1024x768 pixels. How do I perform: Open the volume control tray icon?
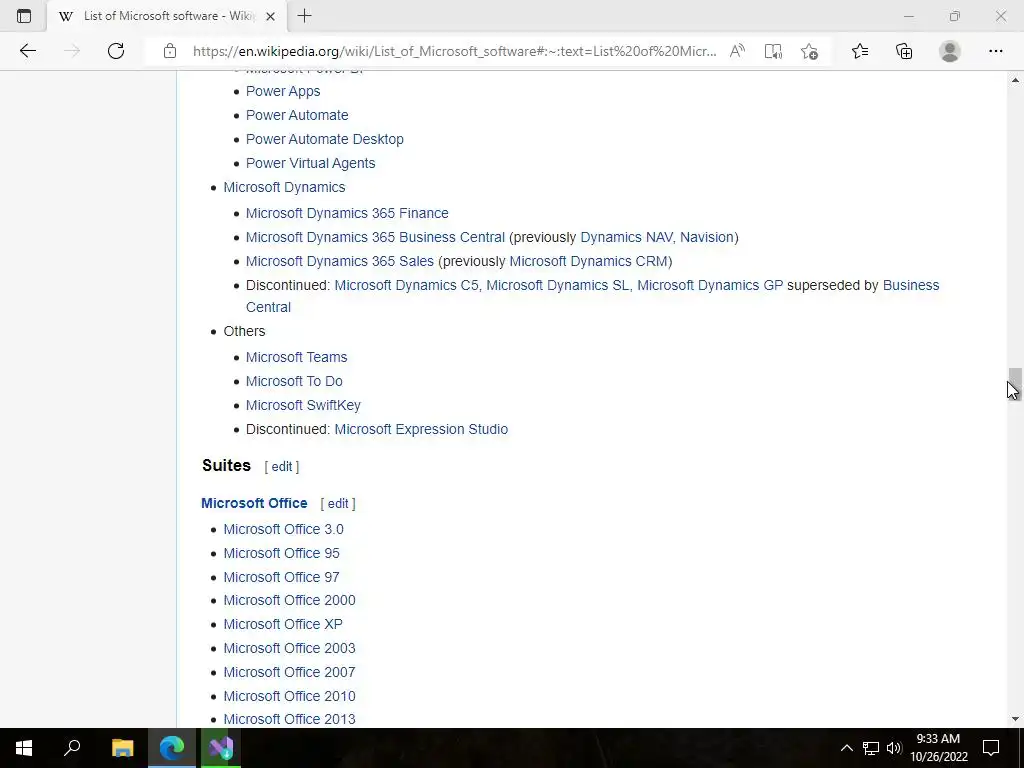tap(894, 748)
